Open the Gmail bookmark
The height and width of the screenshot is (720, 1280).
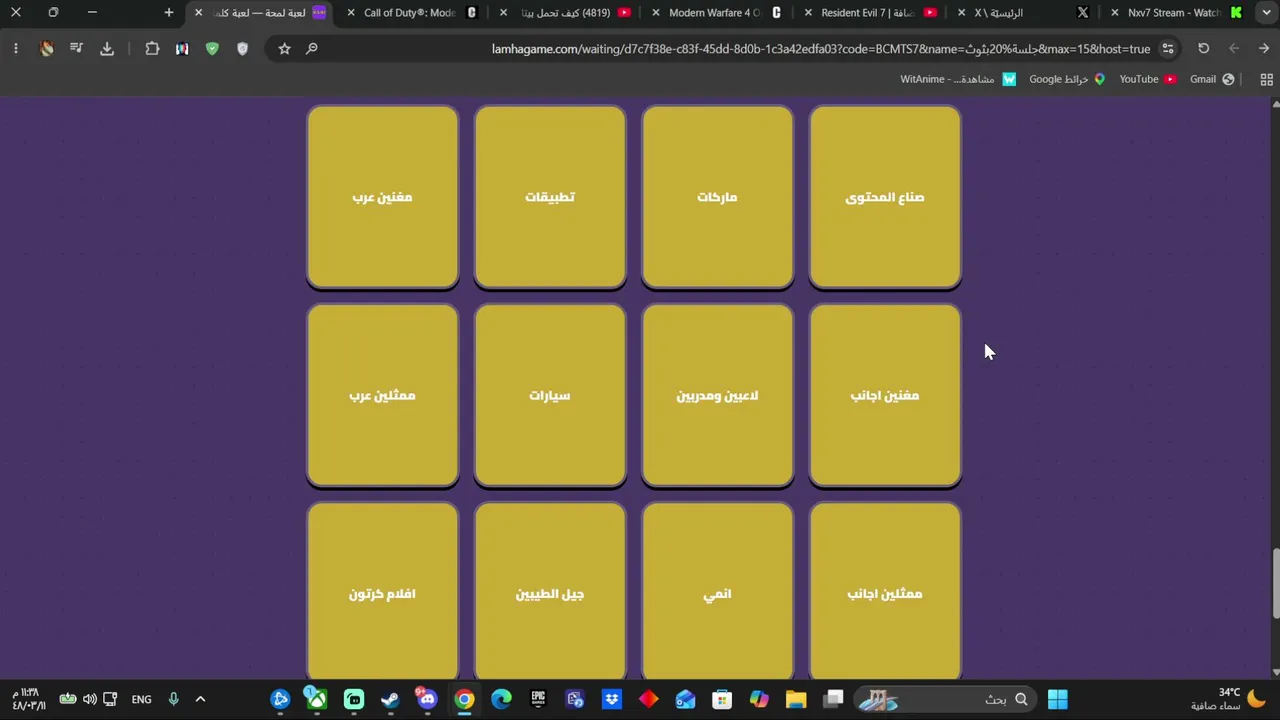(1212, 79)
